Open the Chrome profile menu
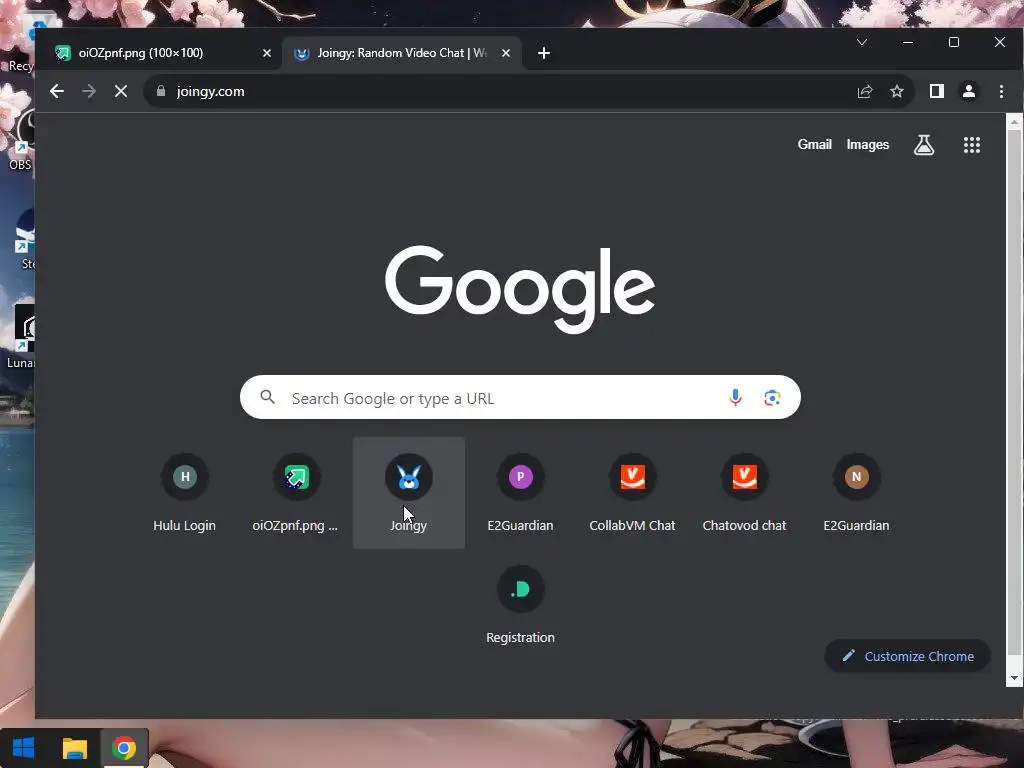 click(x=968, y=91)
